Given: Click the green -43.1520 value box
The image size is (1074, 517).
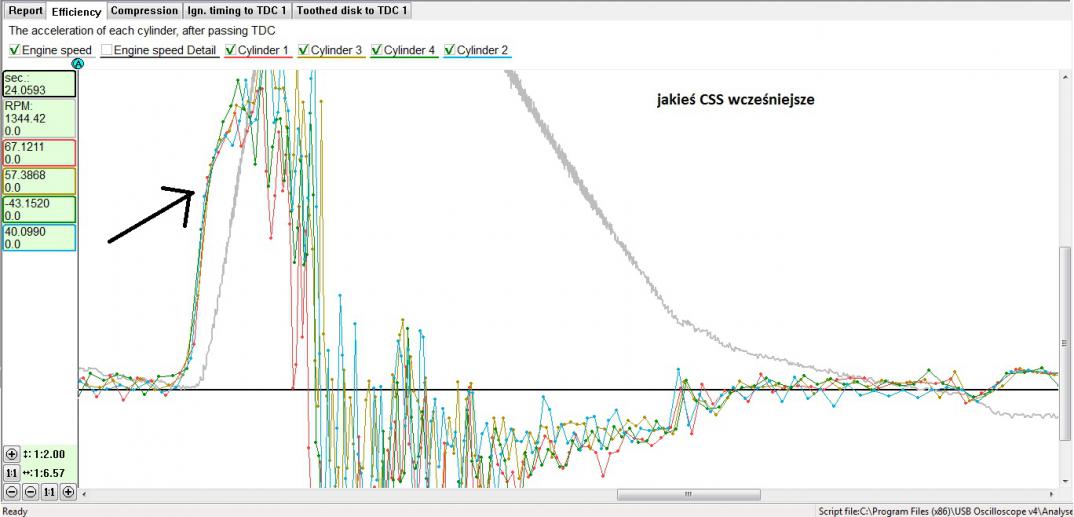Looking at the screenshot, I should (x=39, y=210).
